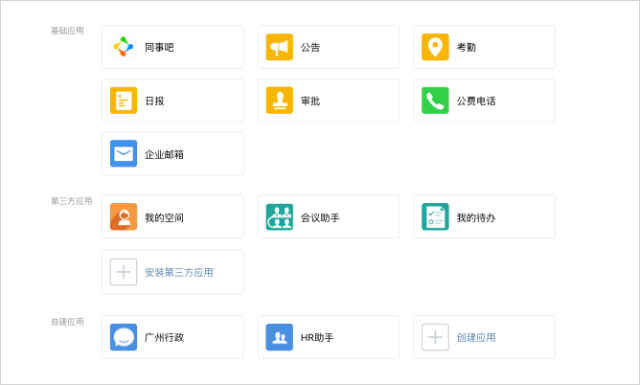Screen dimensions: 640x385
Task: Click the 基础应用 section heading
Action: (67, 31)
